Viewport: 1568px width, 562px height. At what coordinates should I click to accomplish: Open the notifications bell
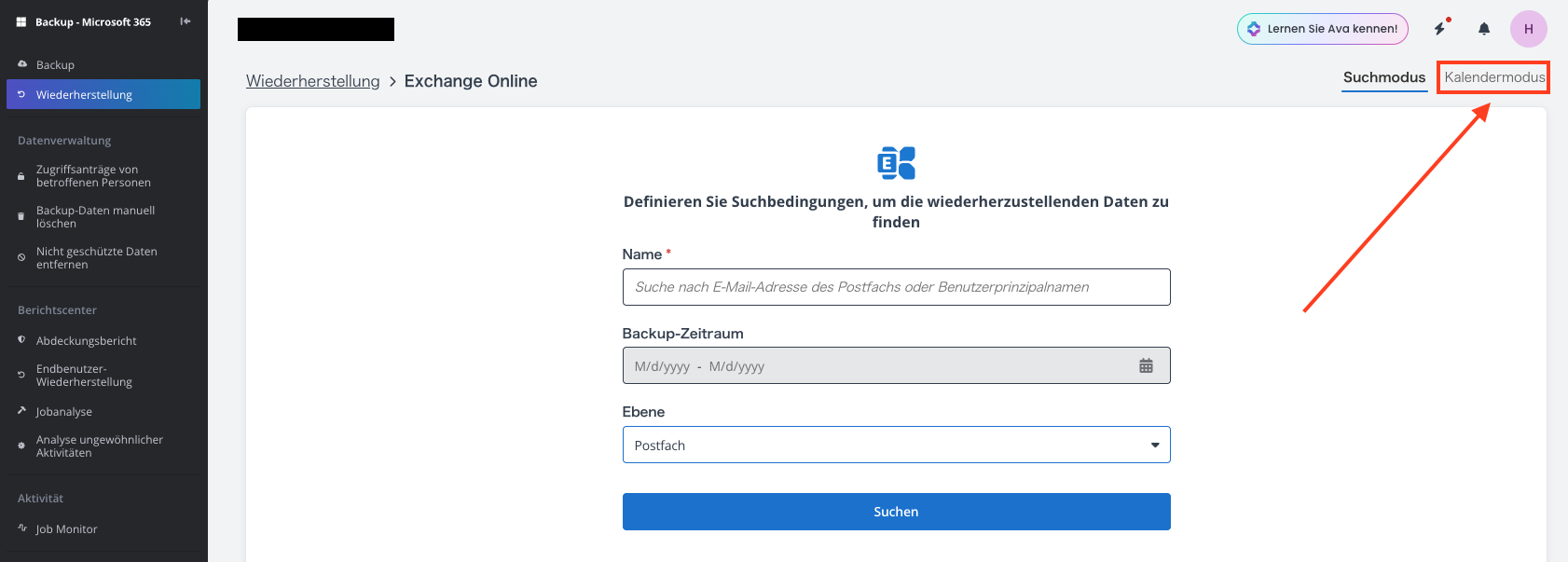(x=1484, y=29)
